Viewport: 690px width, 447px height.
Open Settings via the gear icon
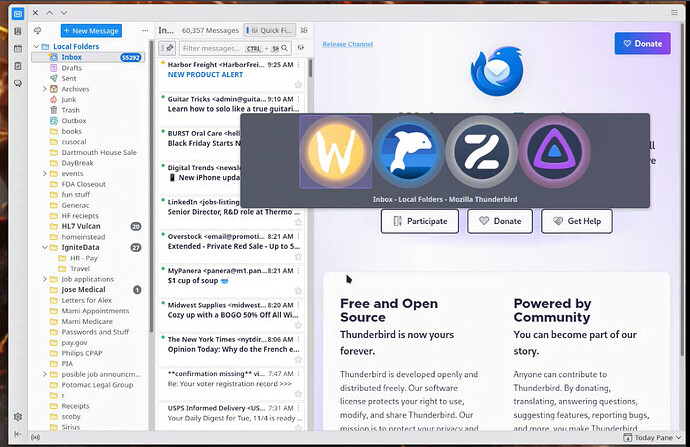17,416
